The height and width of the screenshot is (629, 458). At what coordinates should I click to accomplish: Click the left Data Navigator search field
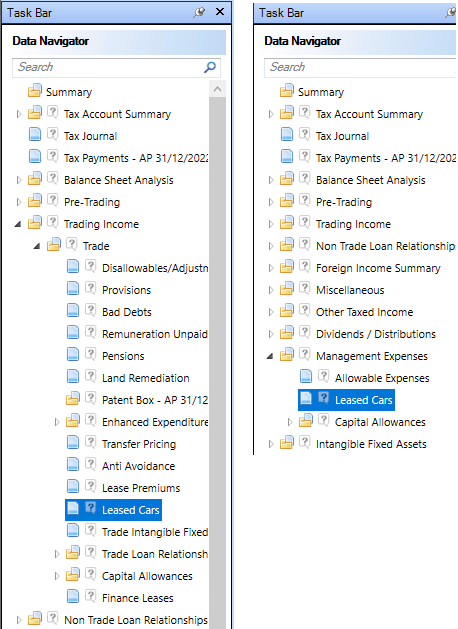[x=116, y=67]
